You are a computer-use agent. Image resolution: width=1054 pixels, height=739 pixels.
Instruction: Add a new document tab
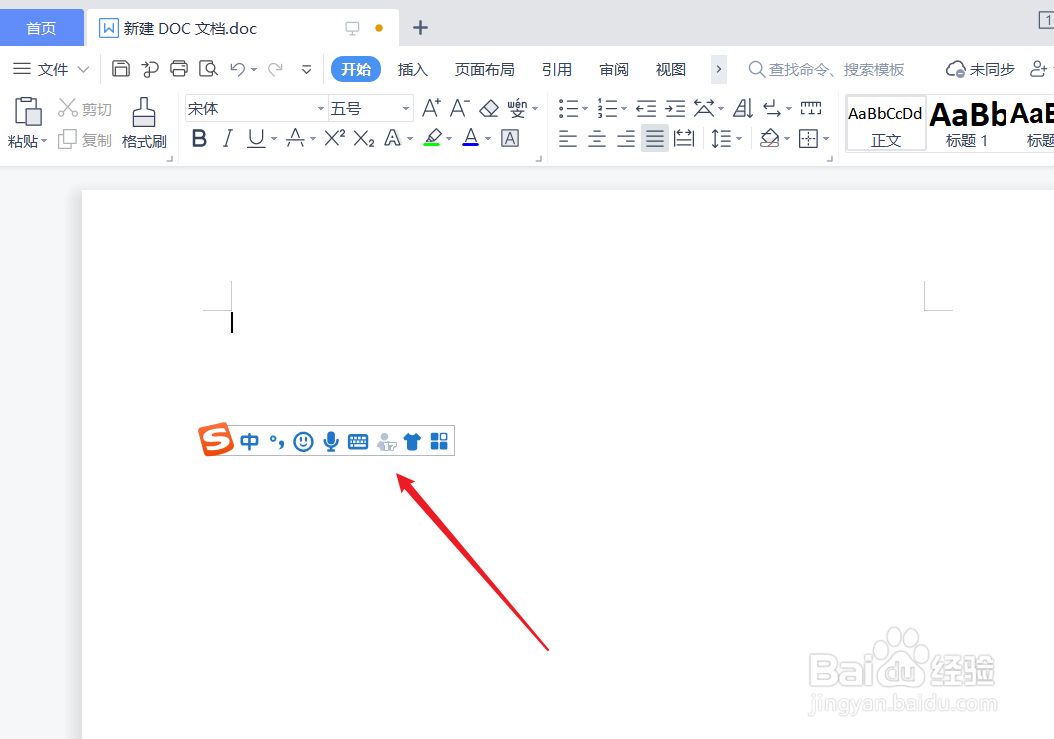(x=420, y=28)
